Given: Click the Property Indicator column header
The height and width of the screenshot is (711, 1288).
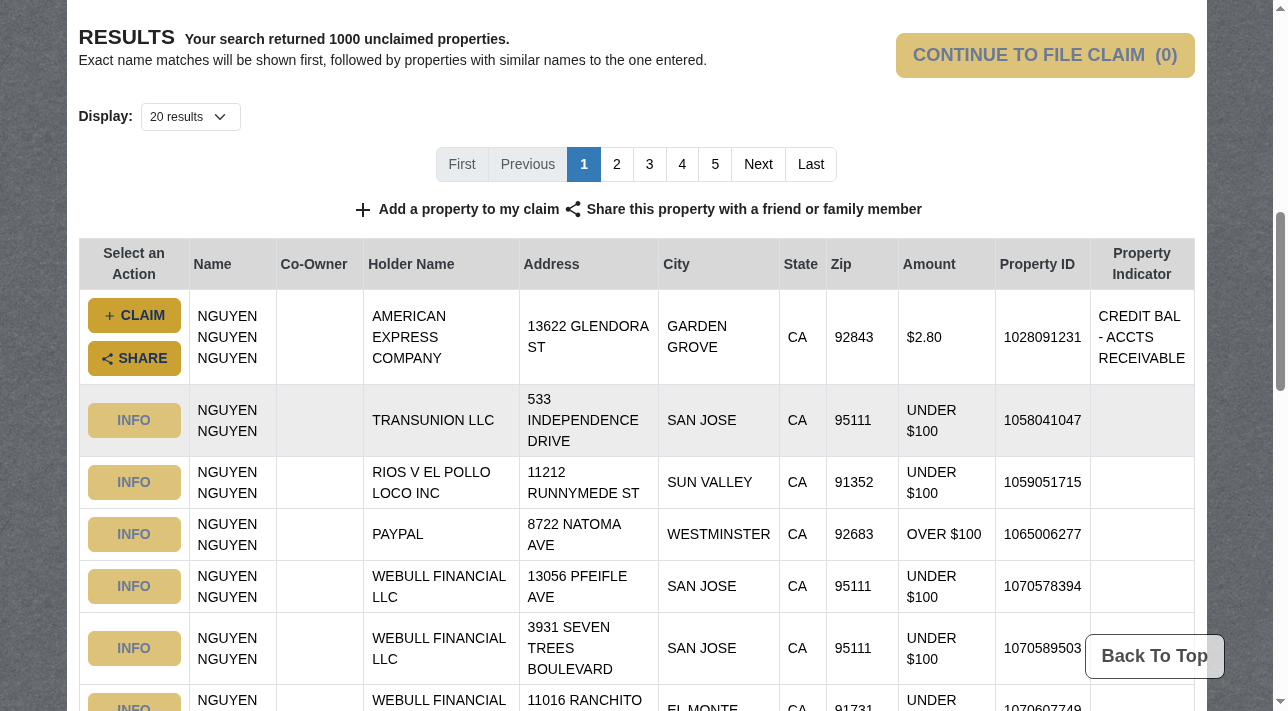Looking at the screenshot, I should click(1142, 264).
